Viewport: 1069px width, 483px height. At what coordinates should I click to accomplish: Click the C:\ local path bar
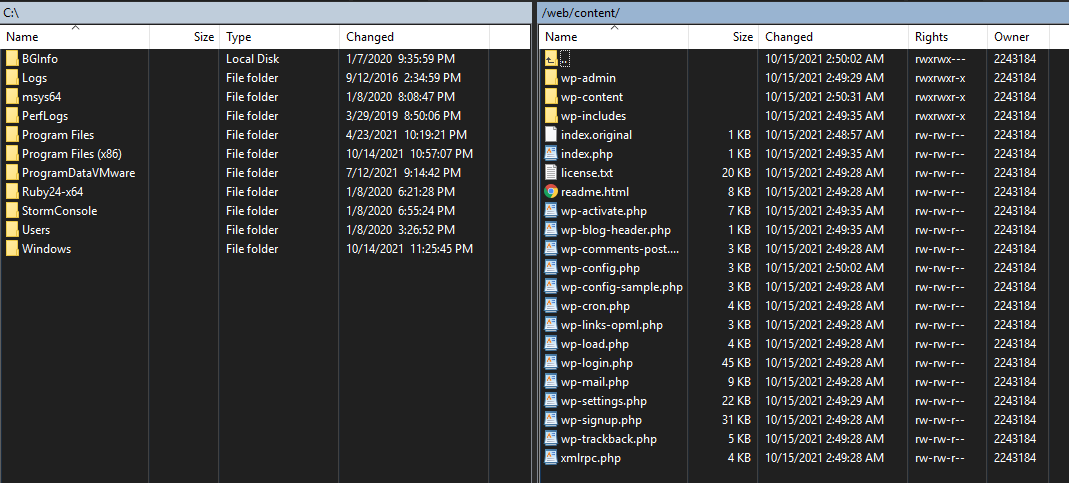[266, 12]
